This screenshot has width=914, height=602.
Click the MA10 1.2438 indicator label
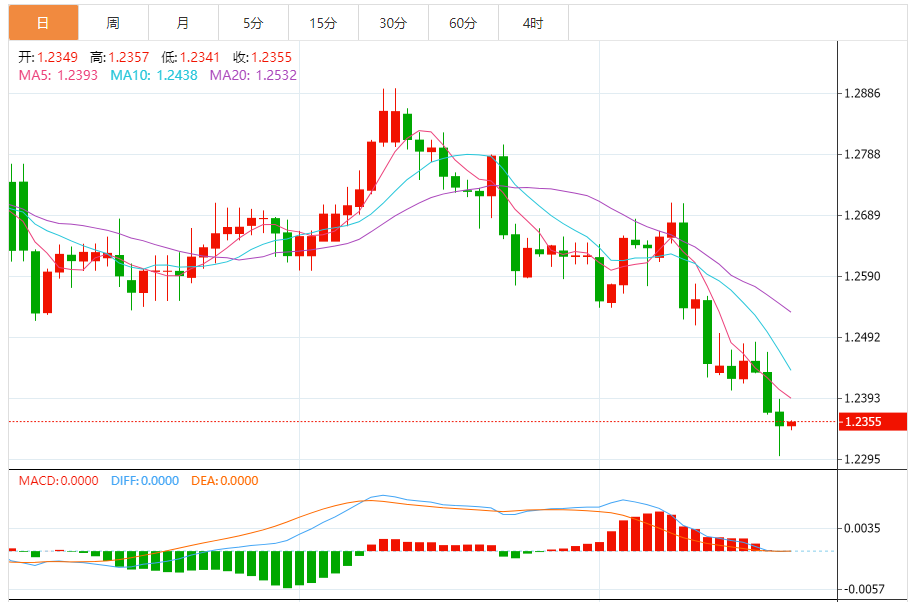[x=154, y=75]
